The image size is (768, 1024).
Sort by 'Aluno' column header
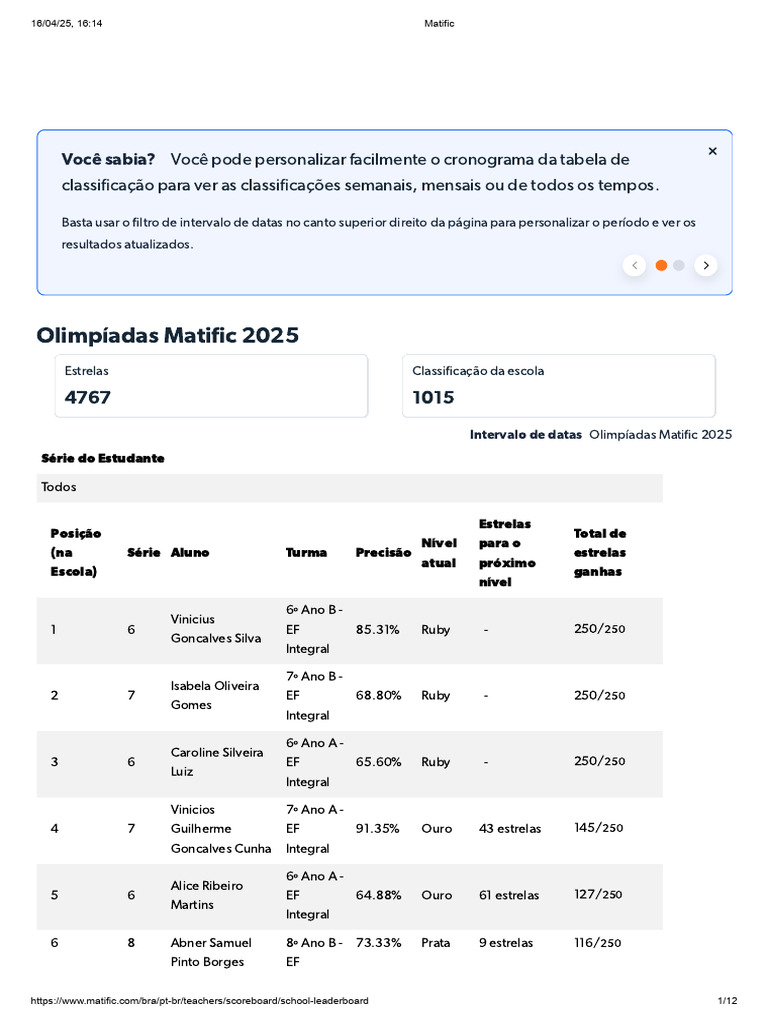[x=190, y=552]
